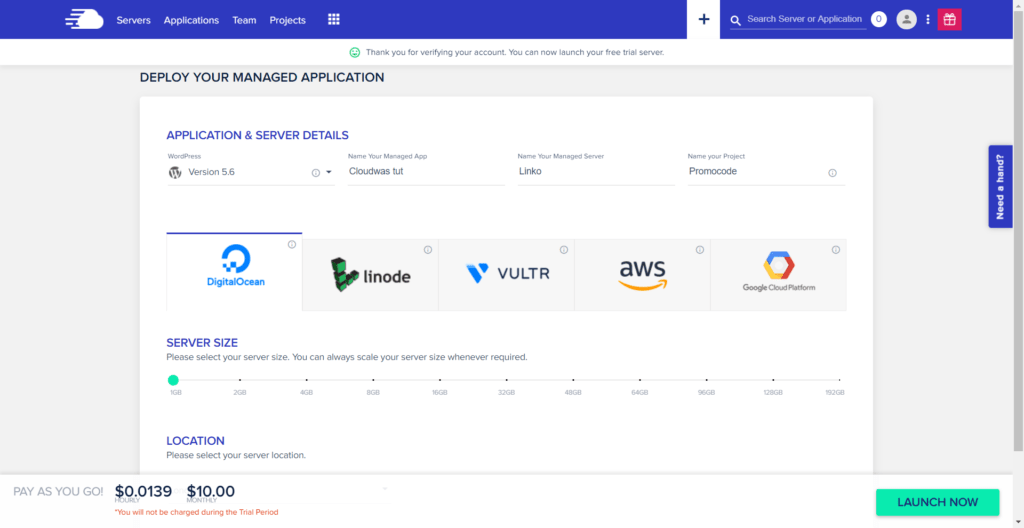Select the Vultr provider tab

tap(506, 275)
